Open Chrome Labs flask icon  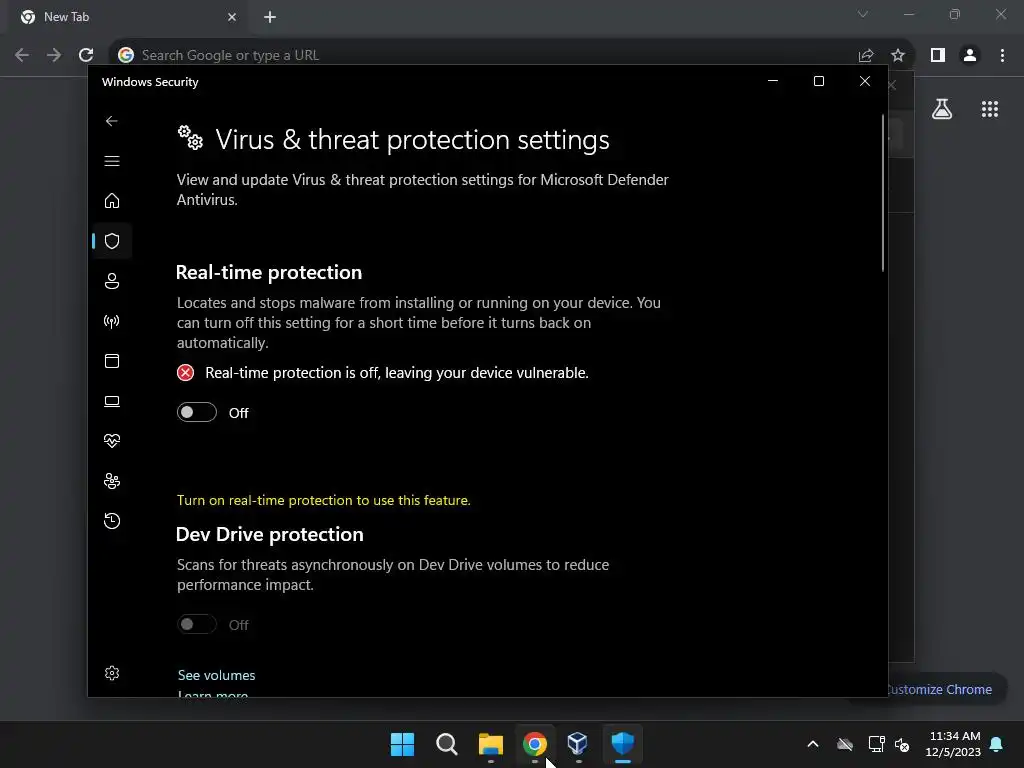coord(942,109)
